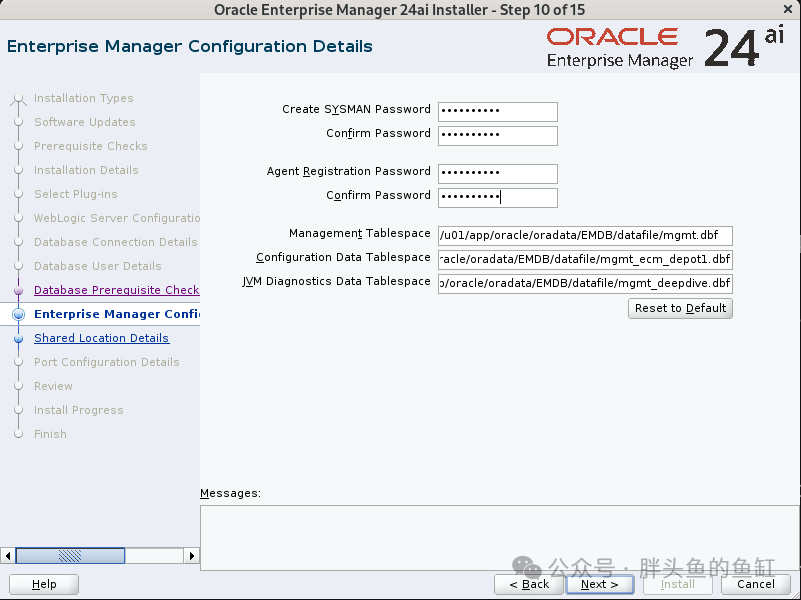Cancel the Enterprise Manager installation
The image size is (801, 600).
pos(756,584)
